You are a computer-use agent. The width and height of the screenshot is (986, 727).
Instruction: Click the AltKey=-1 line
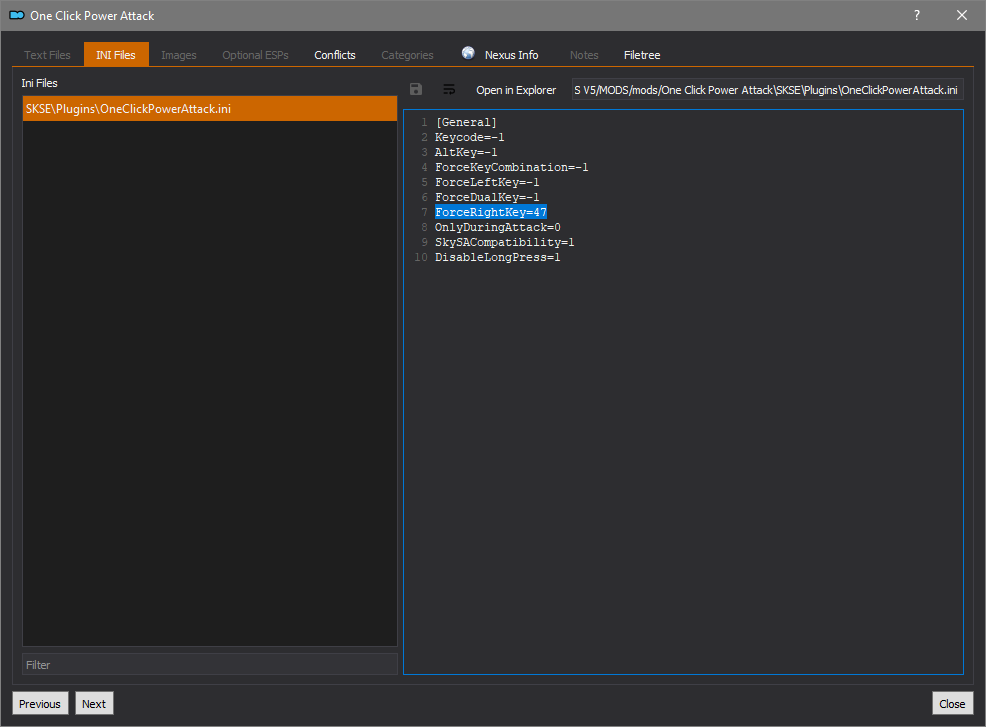click(466, 152)
